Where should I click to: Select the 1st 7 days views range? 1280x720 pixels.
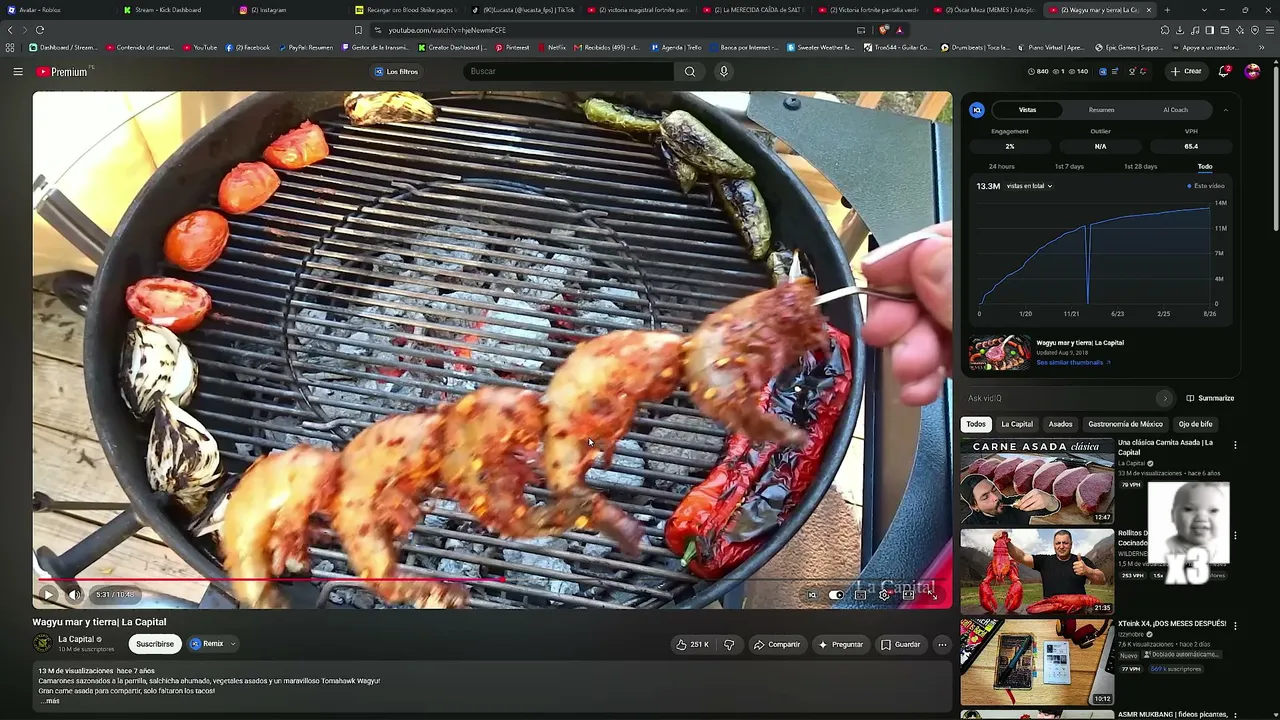coord(1069,167)
